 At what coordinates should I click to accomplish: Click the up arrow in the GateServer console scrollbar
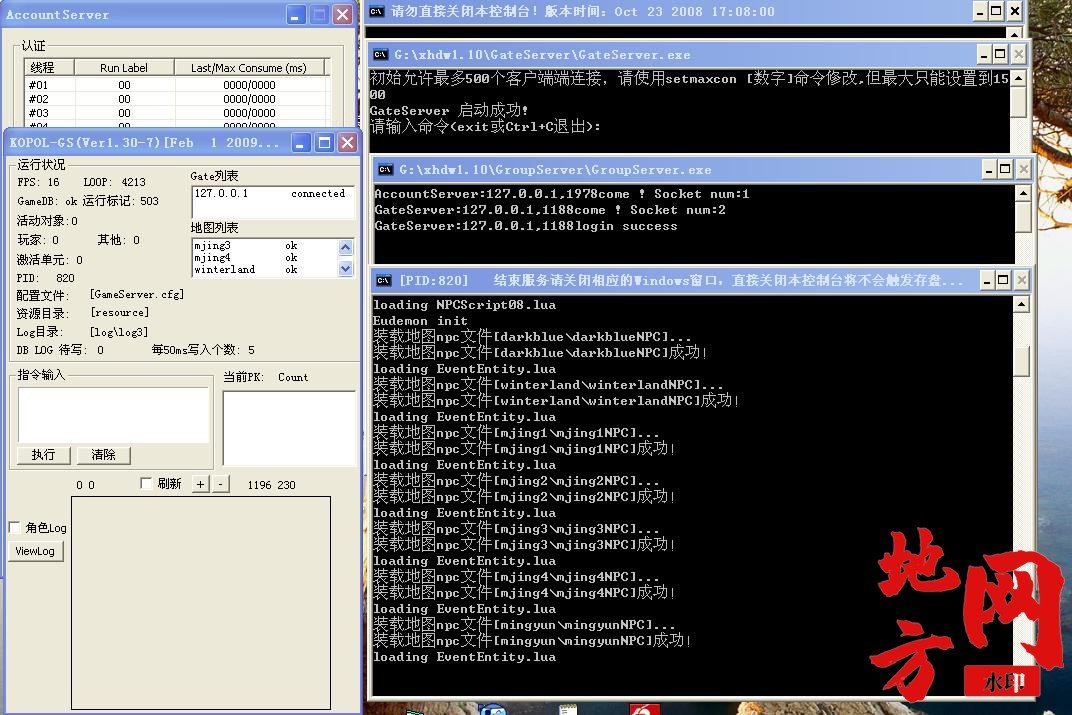coord(1019,78)
